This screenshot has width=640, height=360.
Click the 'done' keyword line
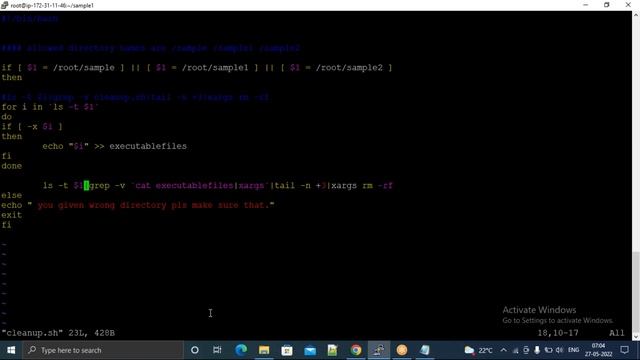(x=11, y=166)
